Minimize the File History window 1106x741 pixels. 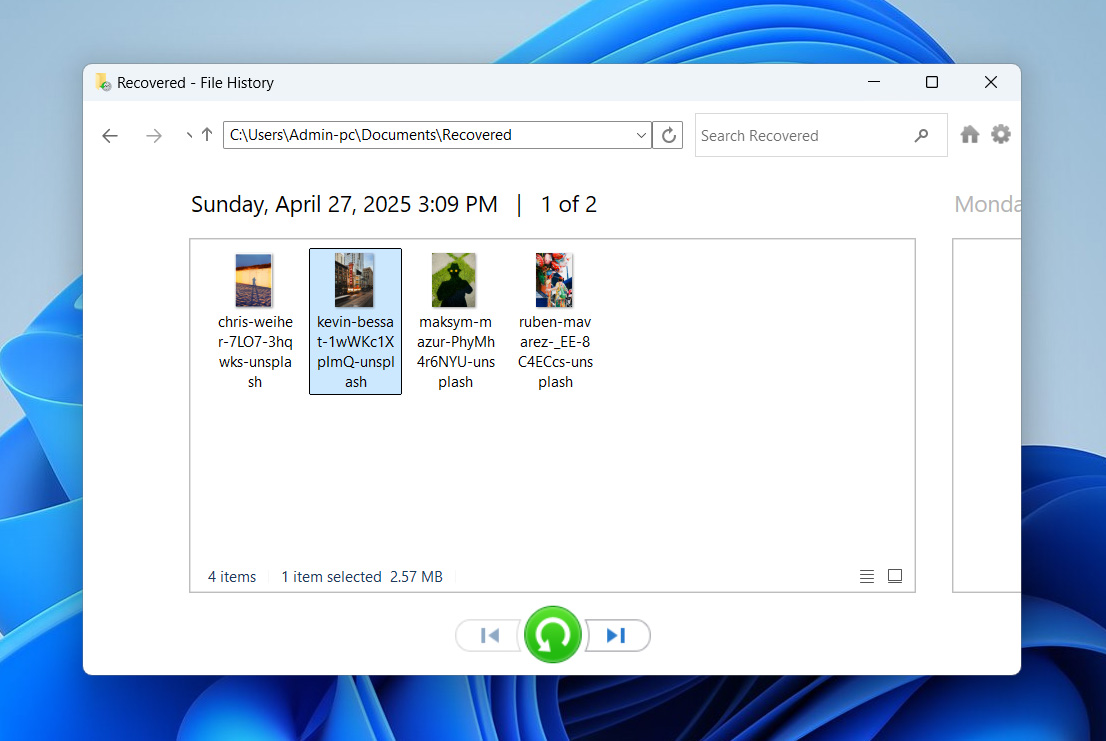click(x=874, y=82)
